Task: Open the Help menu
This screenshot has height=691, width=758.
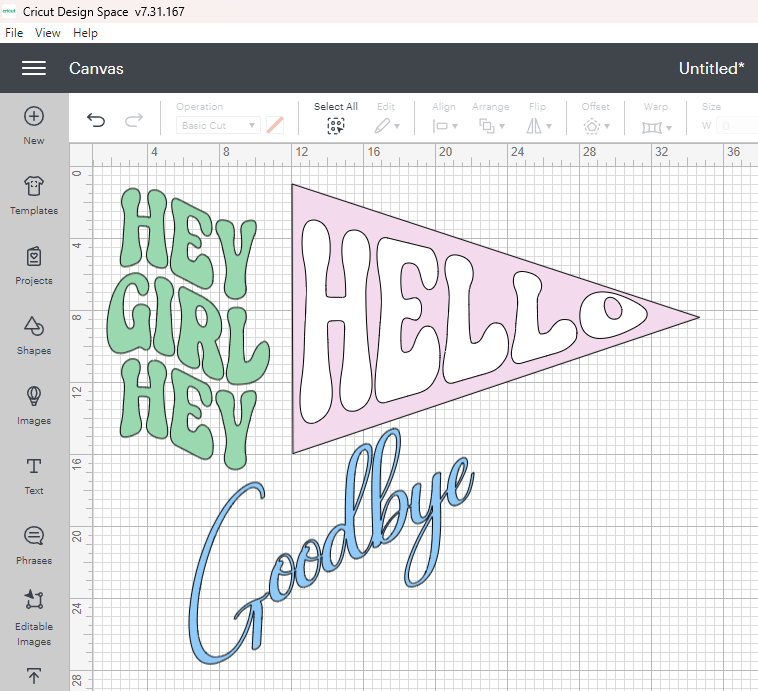Action: (86, 33)
